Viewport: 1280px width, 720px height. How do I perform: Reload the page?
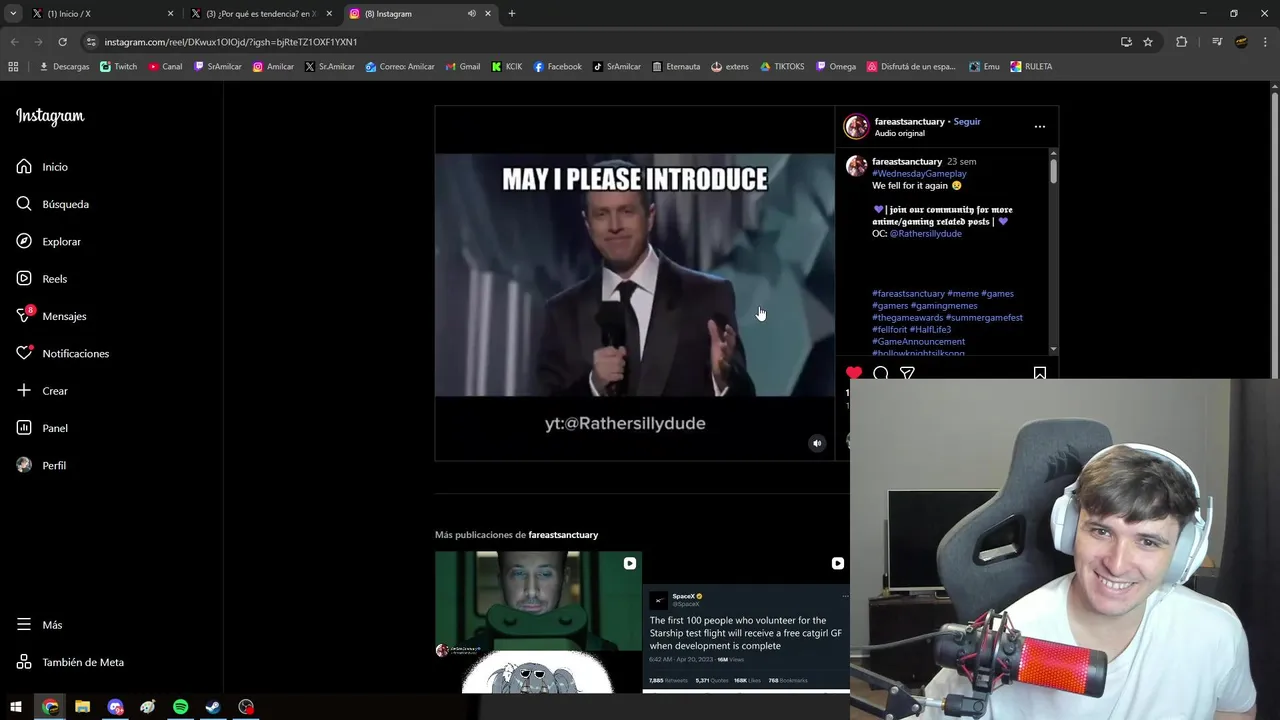[62, 42]
